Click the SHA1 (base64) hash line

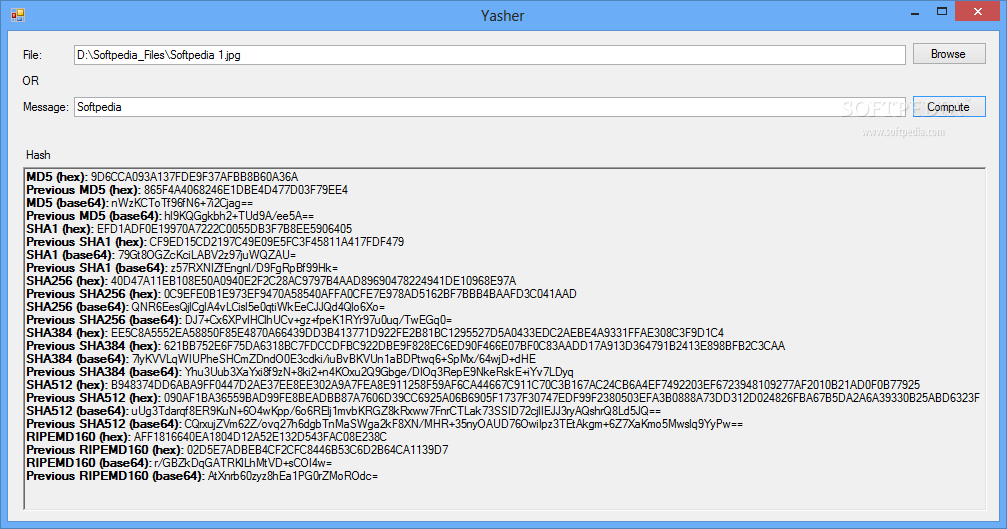(161, 255)
